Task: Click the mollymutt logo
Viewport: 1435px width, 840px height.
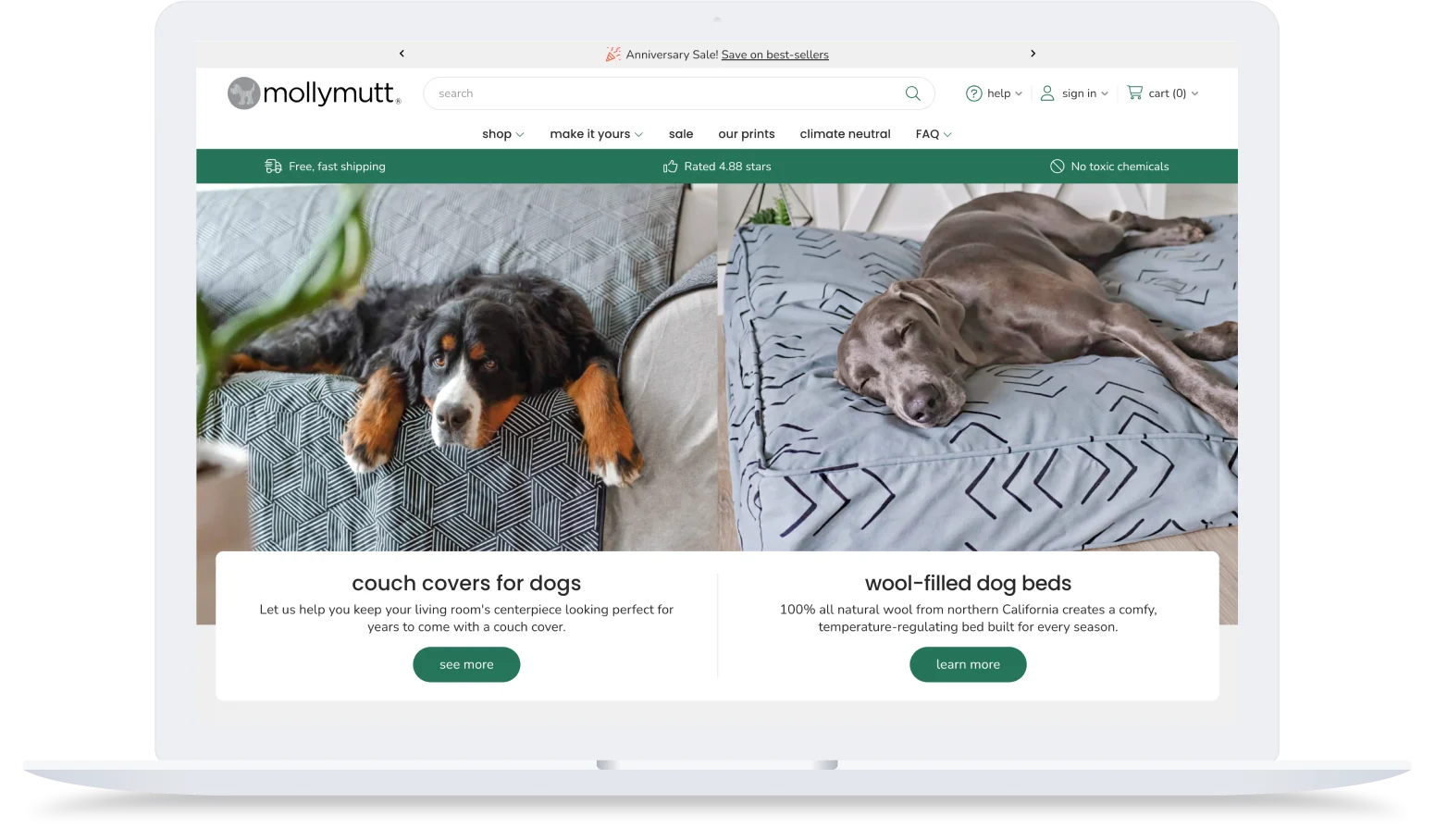Action: (313, 93)
